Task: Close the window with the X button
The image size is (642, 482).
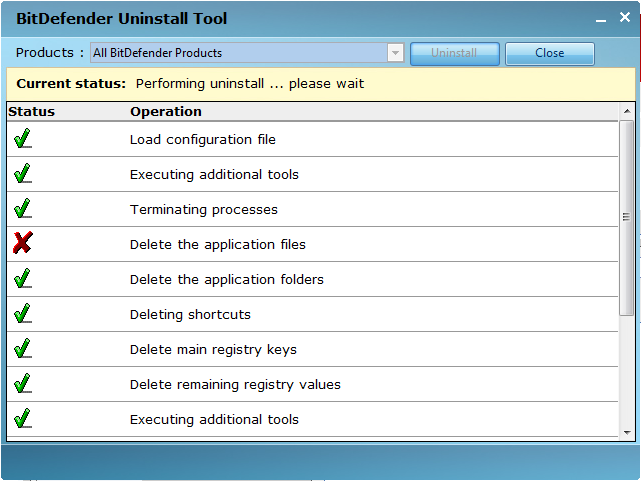Action: [625, 17]
